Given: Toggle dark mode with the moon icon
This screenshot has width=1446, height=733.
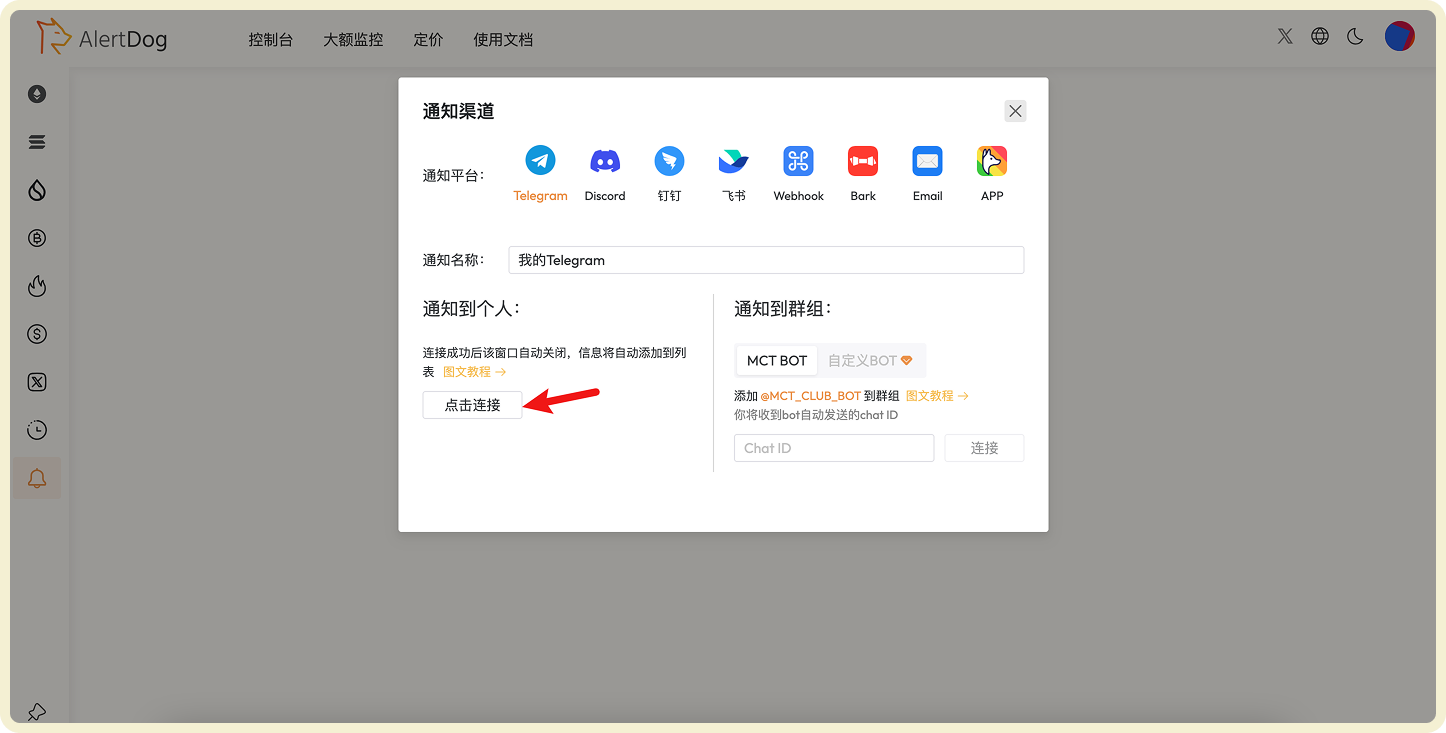Looking at the screenshot, I should [x=1354, y=36].
